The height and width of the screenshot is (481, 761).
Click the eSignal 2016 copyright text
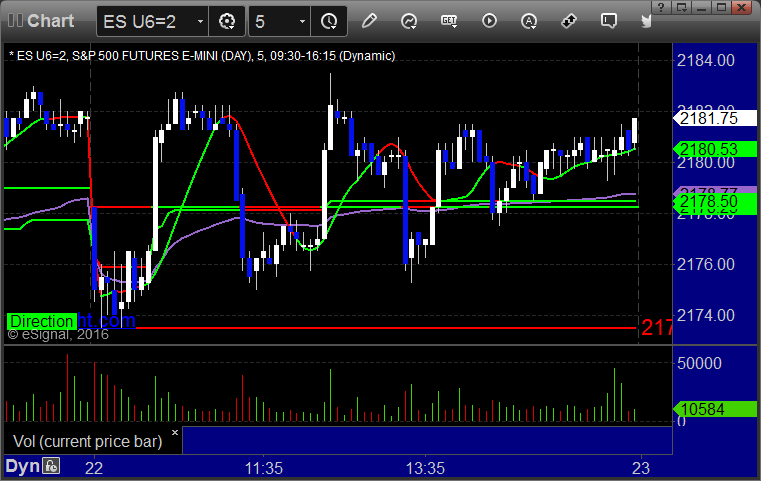58,334
